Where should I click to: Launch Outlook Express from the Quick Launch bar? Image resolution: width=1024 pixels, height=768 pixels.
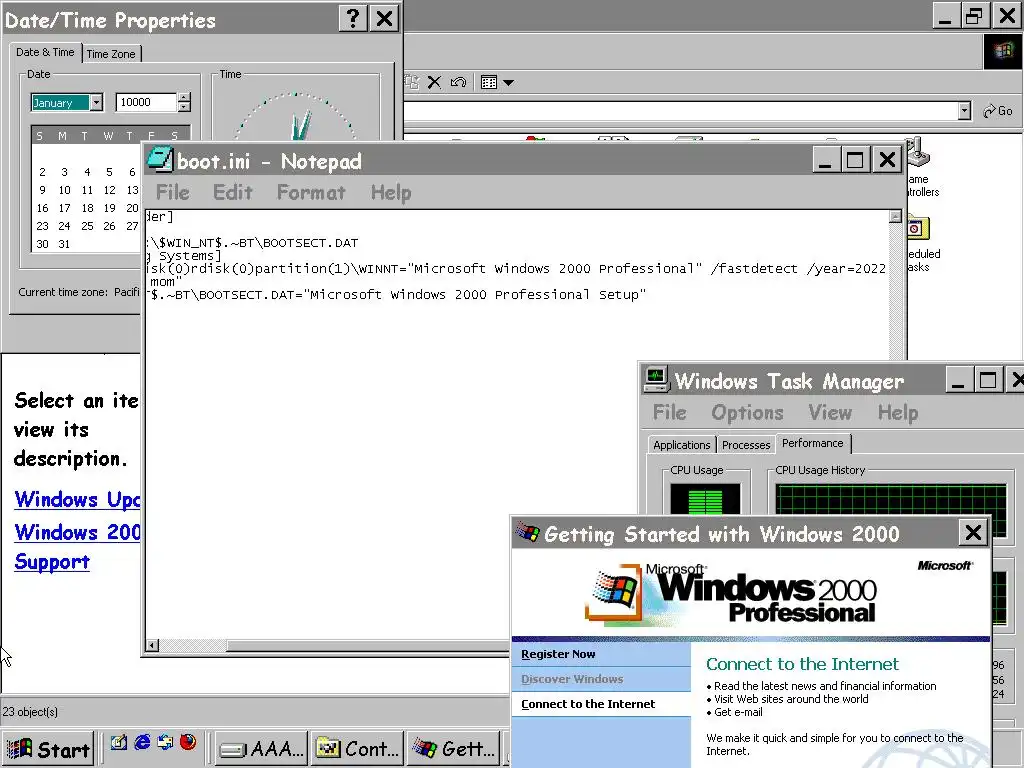165,743
